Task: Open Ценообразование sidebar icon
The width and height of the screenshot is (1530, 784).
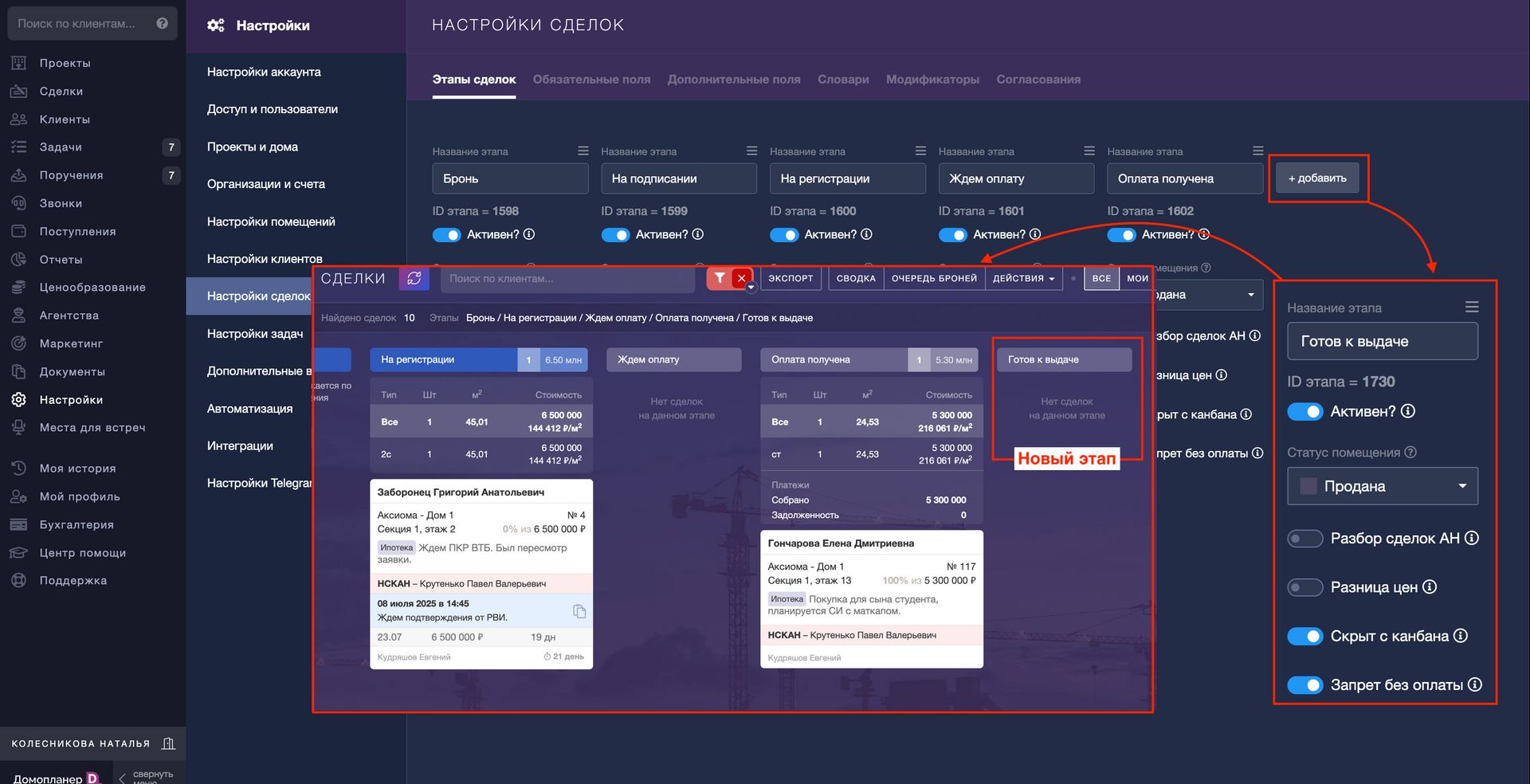Action: (x=19, y=287)
